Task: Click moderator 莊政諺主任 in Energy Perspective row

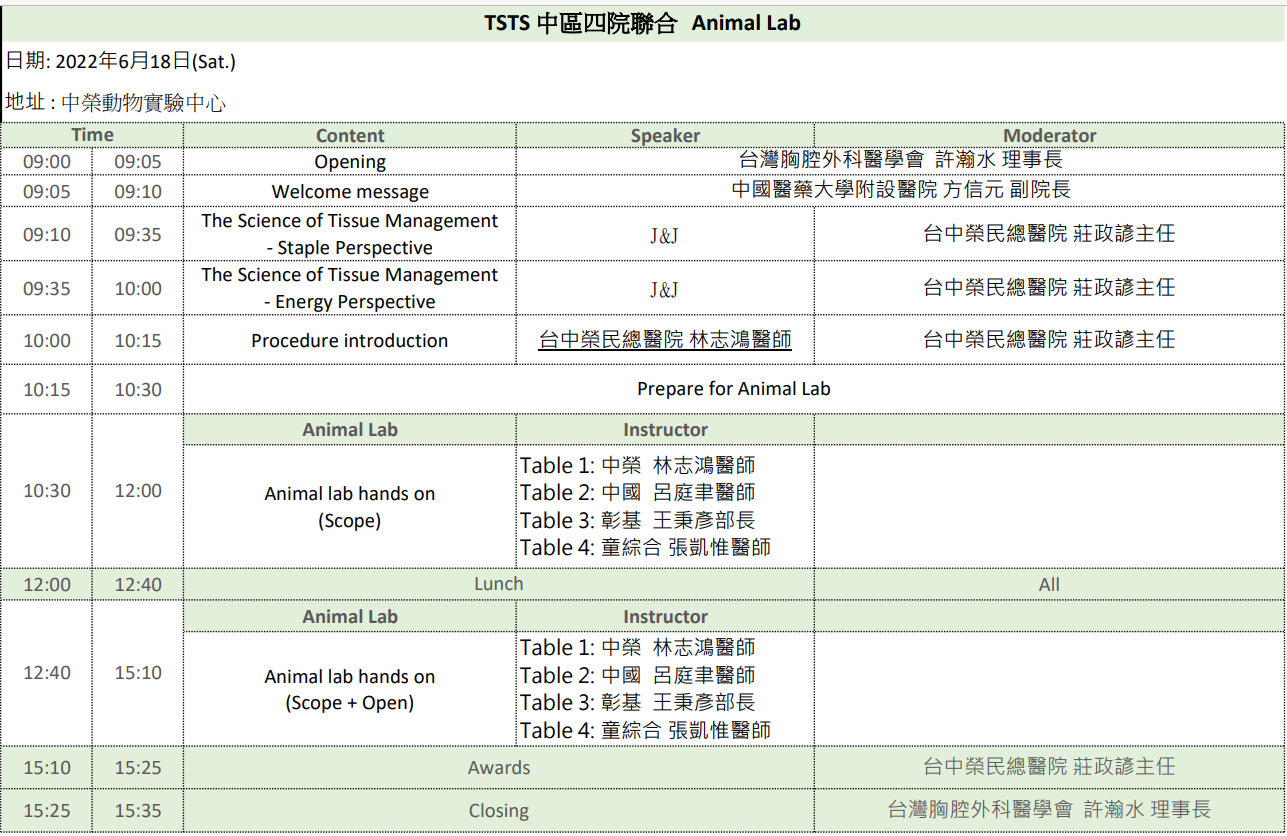Action: click(1049, 288)
